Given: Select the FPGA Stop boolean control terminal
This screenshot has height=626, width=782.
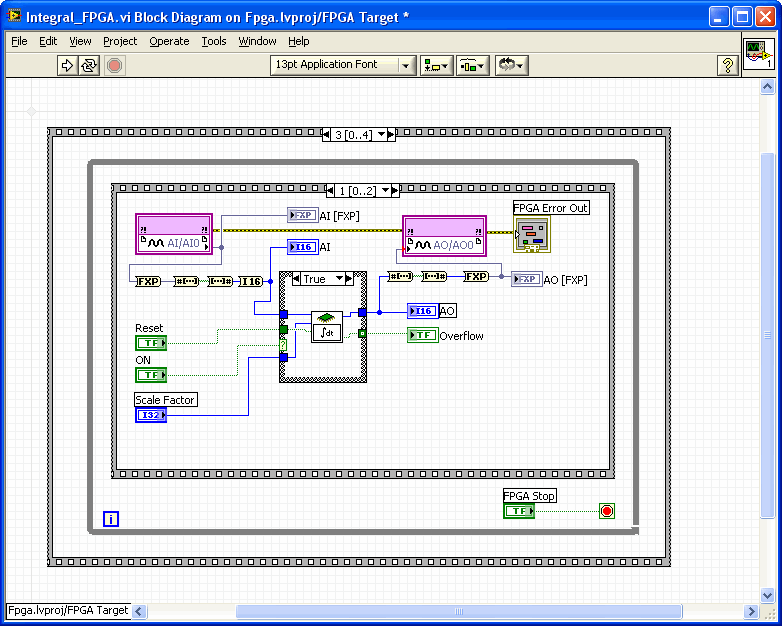Looking at the screenshot, I should pyautogui.click(x=519, y=511).
